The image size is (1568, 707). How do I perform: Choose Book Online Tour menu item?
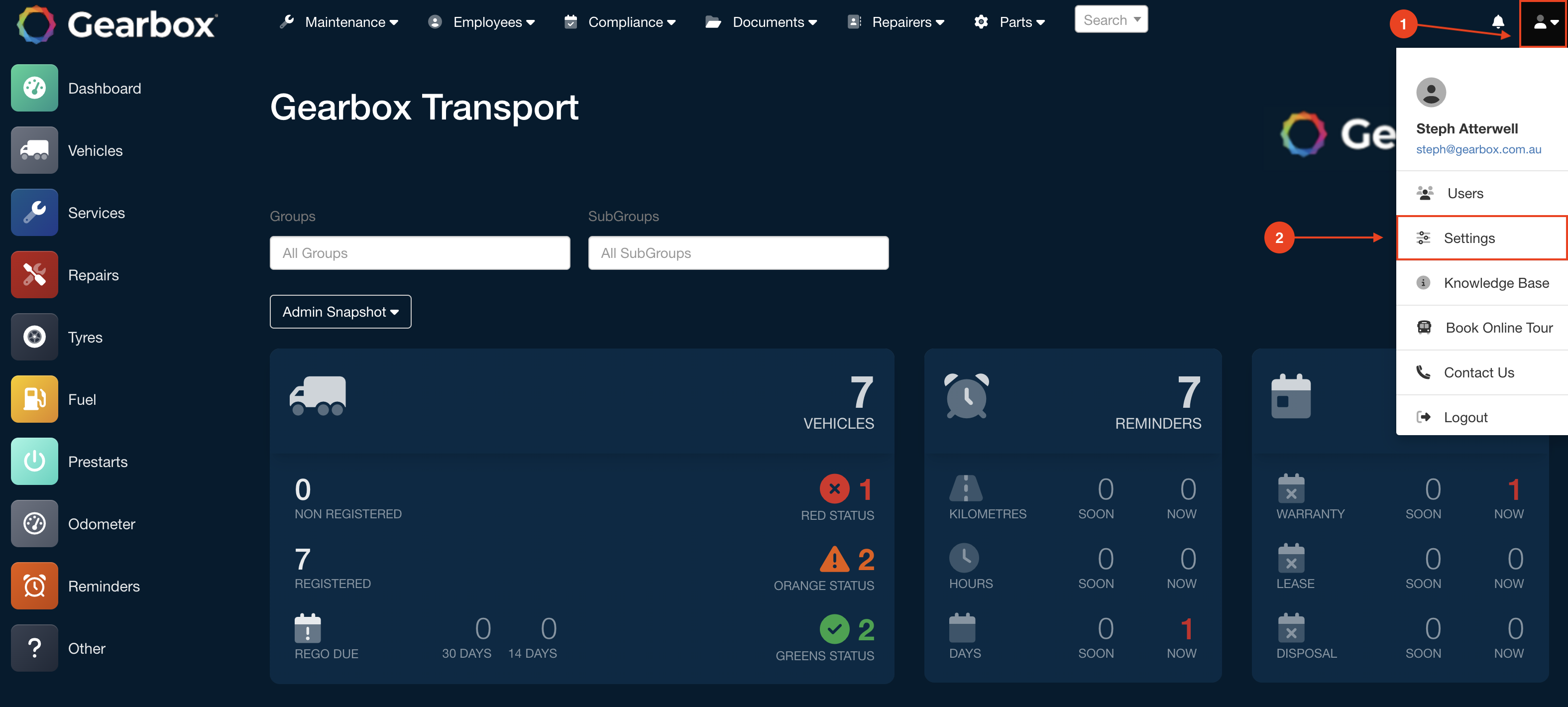[1481, 328]
